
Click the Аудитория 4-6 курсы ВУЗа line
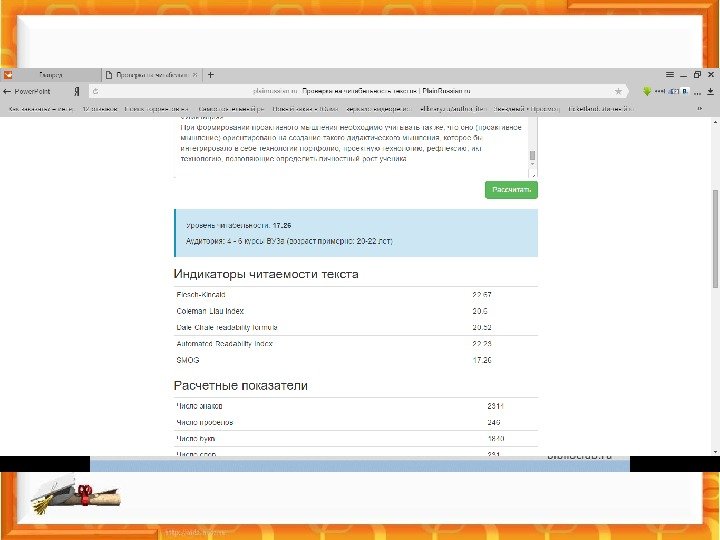click(x=289, y=241)
